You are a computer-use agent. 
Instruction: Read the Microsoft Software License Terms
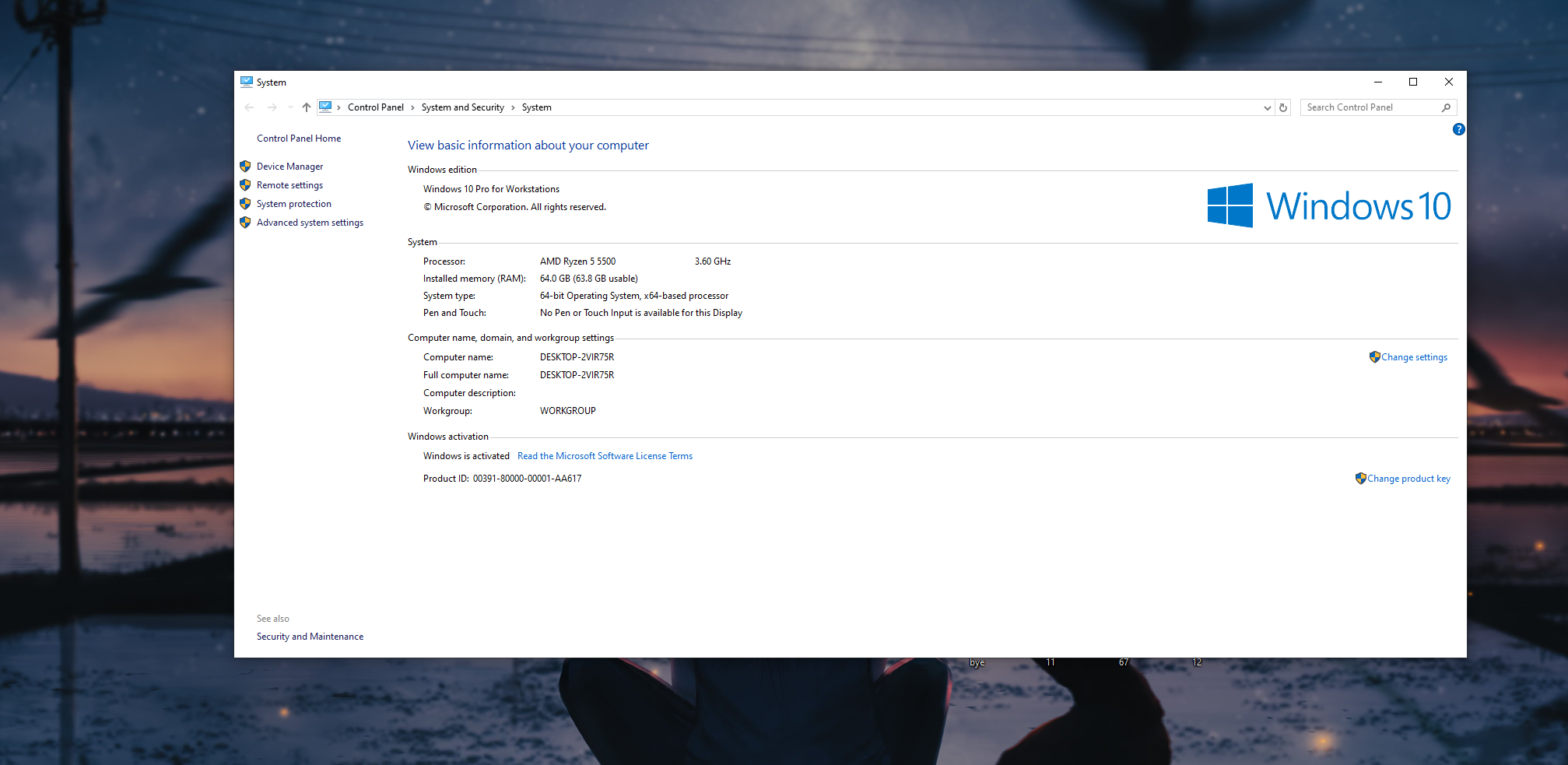pos(605,456)
